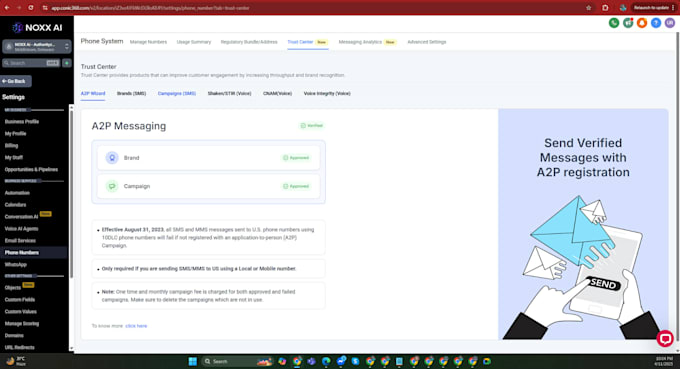
Task: Open the red chat support widget
Action: 665,339
